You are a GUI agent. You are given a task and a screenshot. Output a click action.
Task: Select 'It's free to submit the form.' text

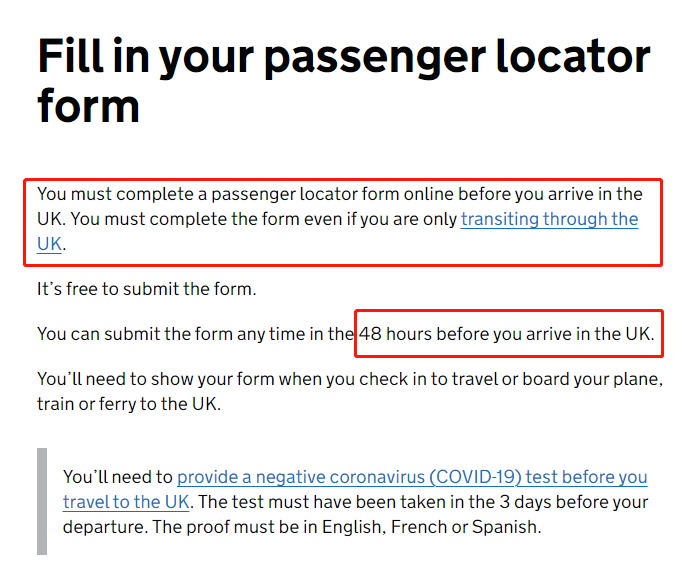pos(147,289)
